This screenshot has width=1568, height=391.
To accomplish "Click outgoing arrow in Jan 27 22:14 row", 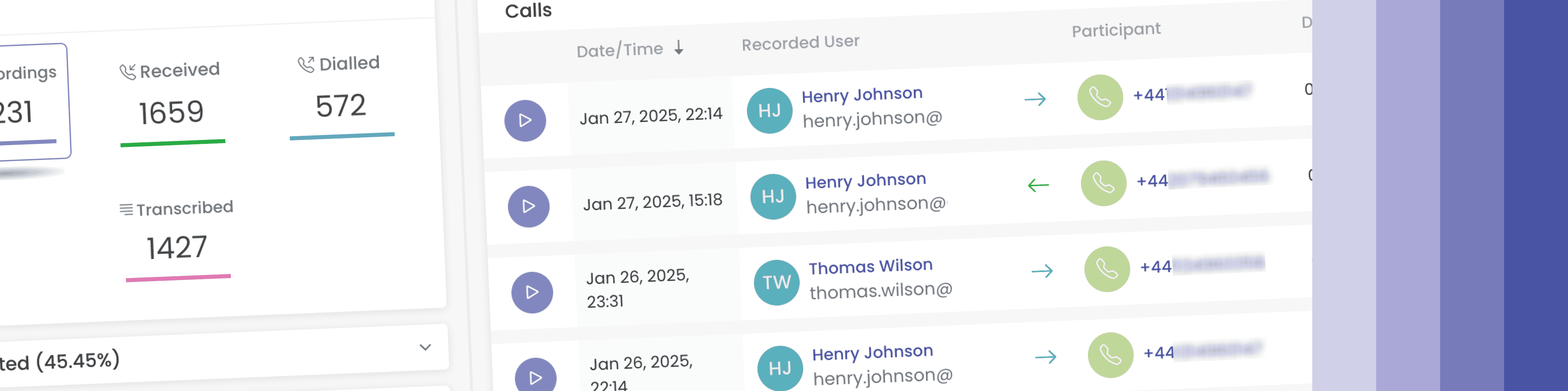I will pyautogui.click(x=1035, y=99).
